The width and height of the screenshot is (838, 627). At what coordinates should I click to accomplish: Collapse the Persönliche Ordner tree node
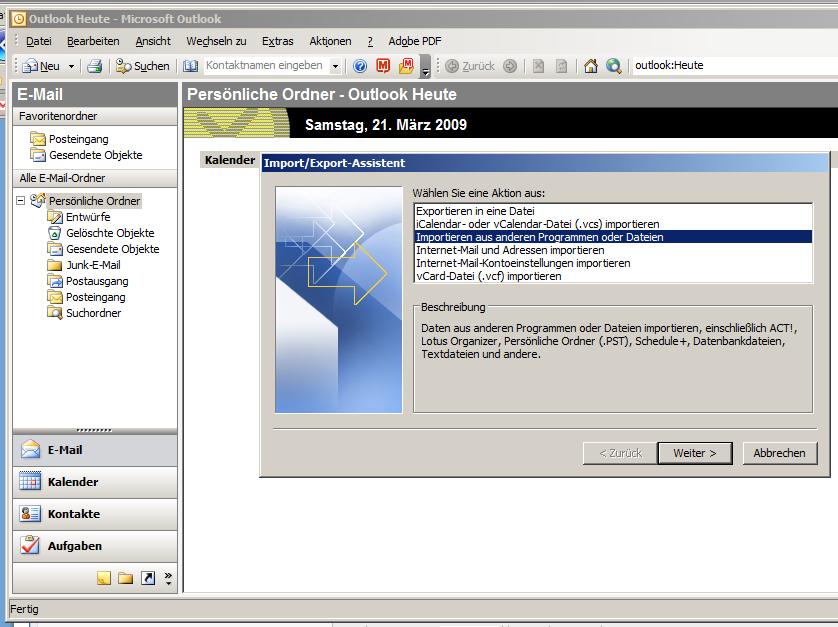coord(20,201)
